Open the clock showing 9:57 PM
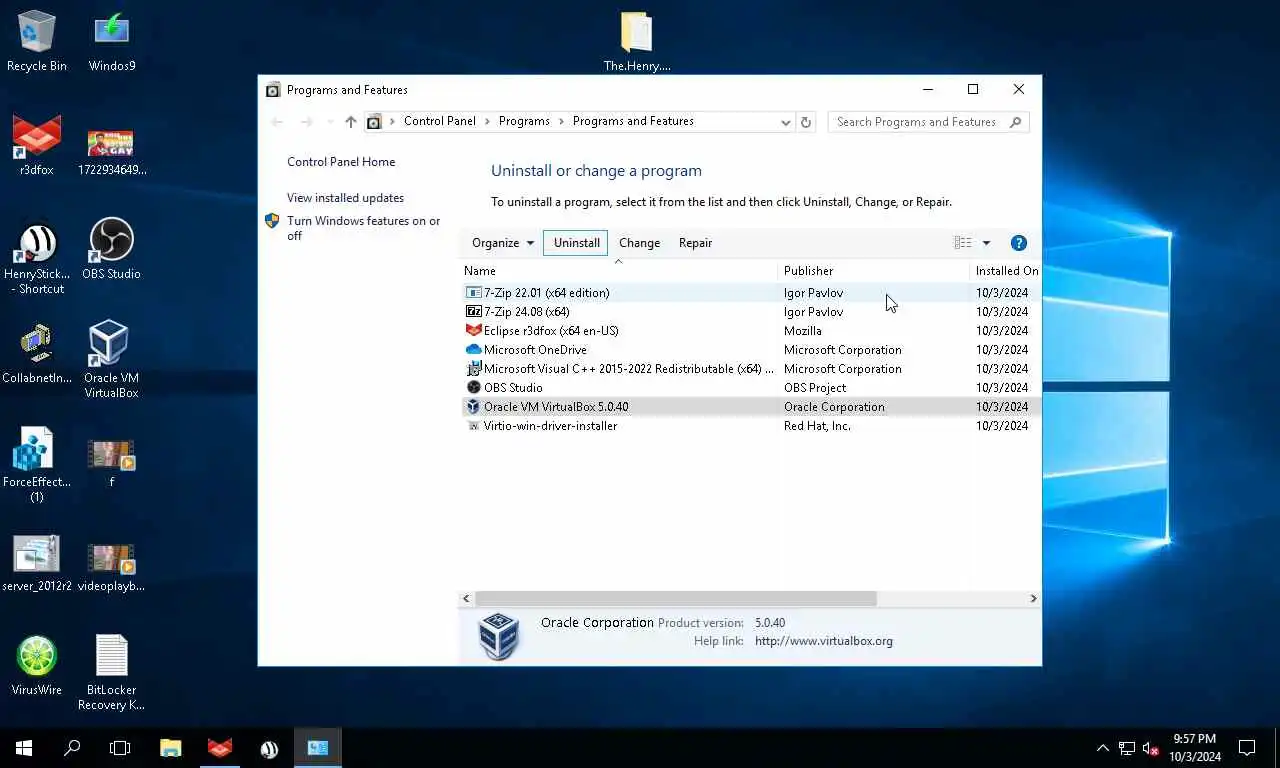The height and width of the screenshot is (768, 1280). (x=1195, y=747)
